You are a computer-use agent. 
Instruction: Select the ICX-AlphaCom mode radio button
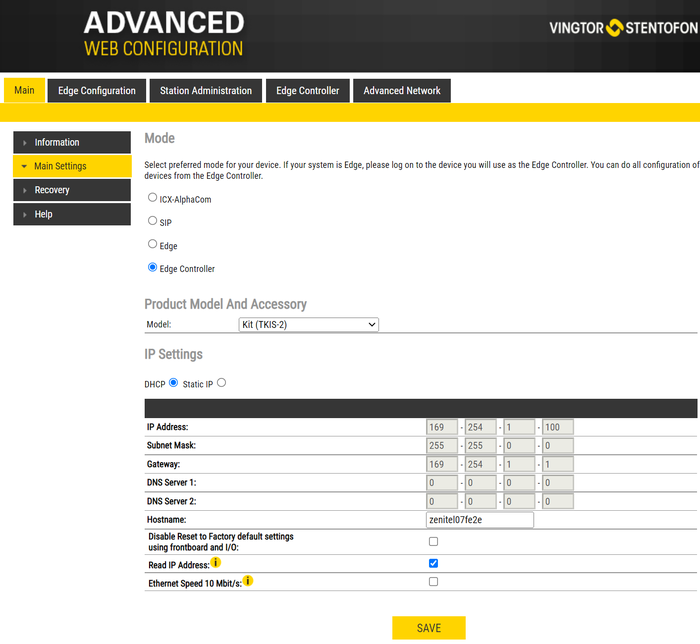tap(153, 198)
